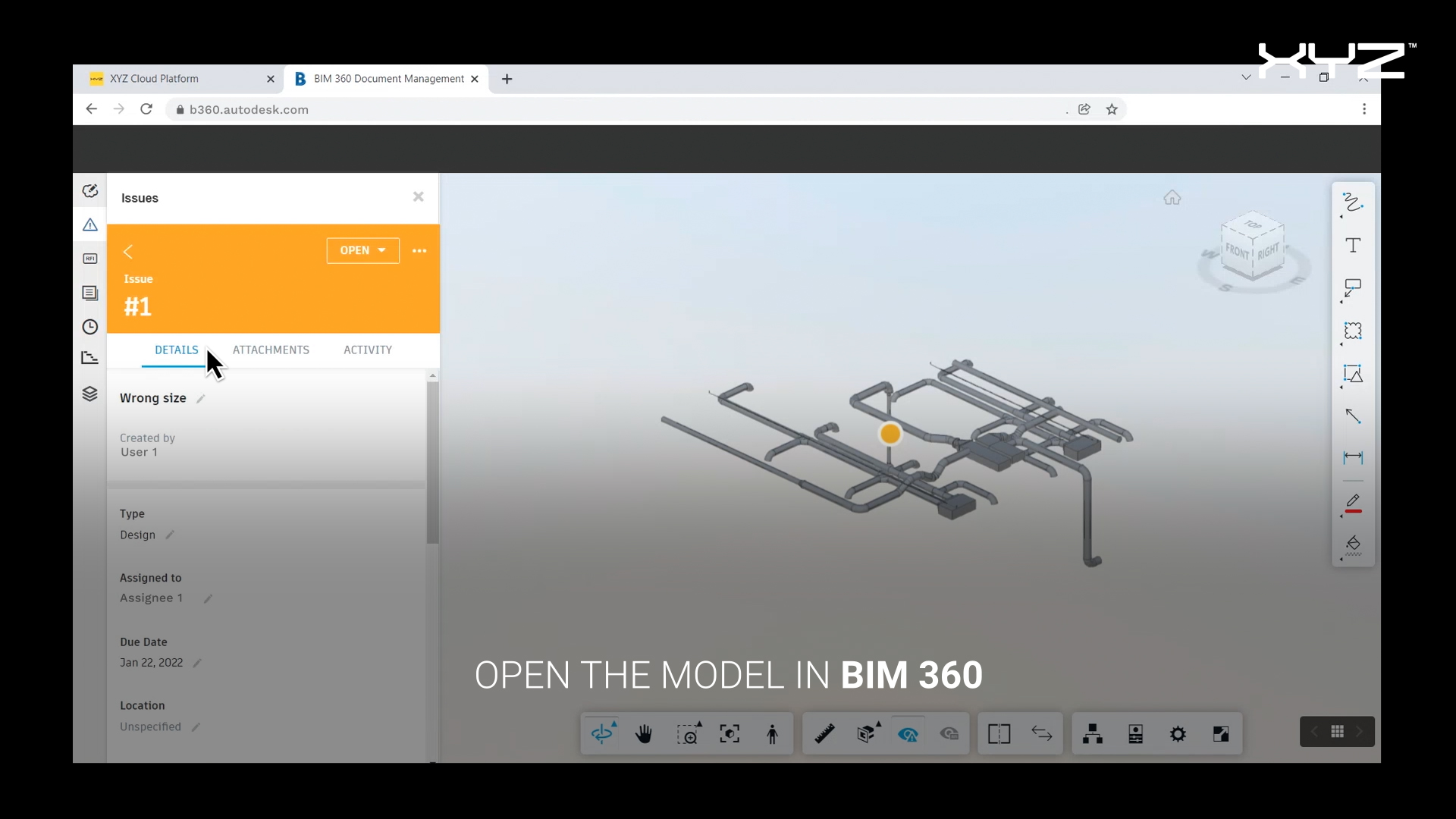Toggle fullscreen viewer mode
The image size is (1456, 819).
pos(1221,734)
